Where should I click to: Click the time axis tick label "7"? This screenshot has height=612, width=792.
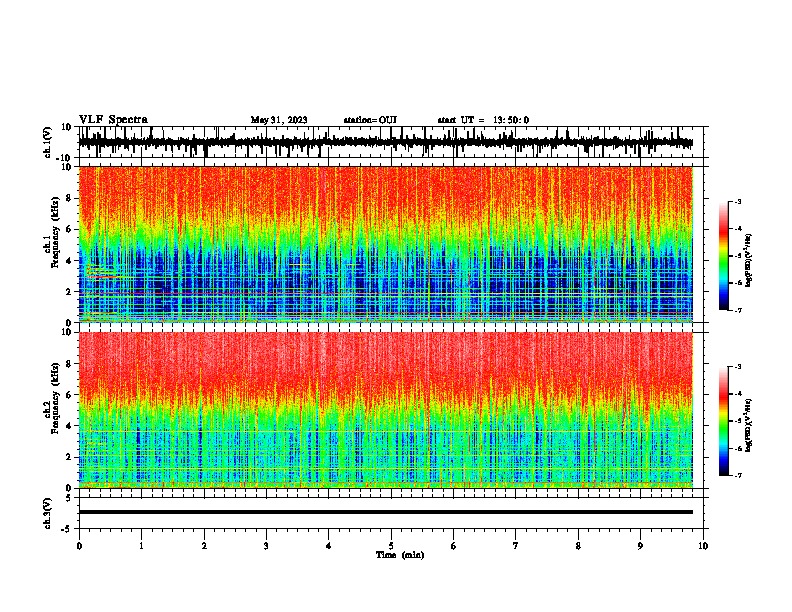(516, 546)
